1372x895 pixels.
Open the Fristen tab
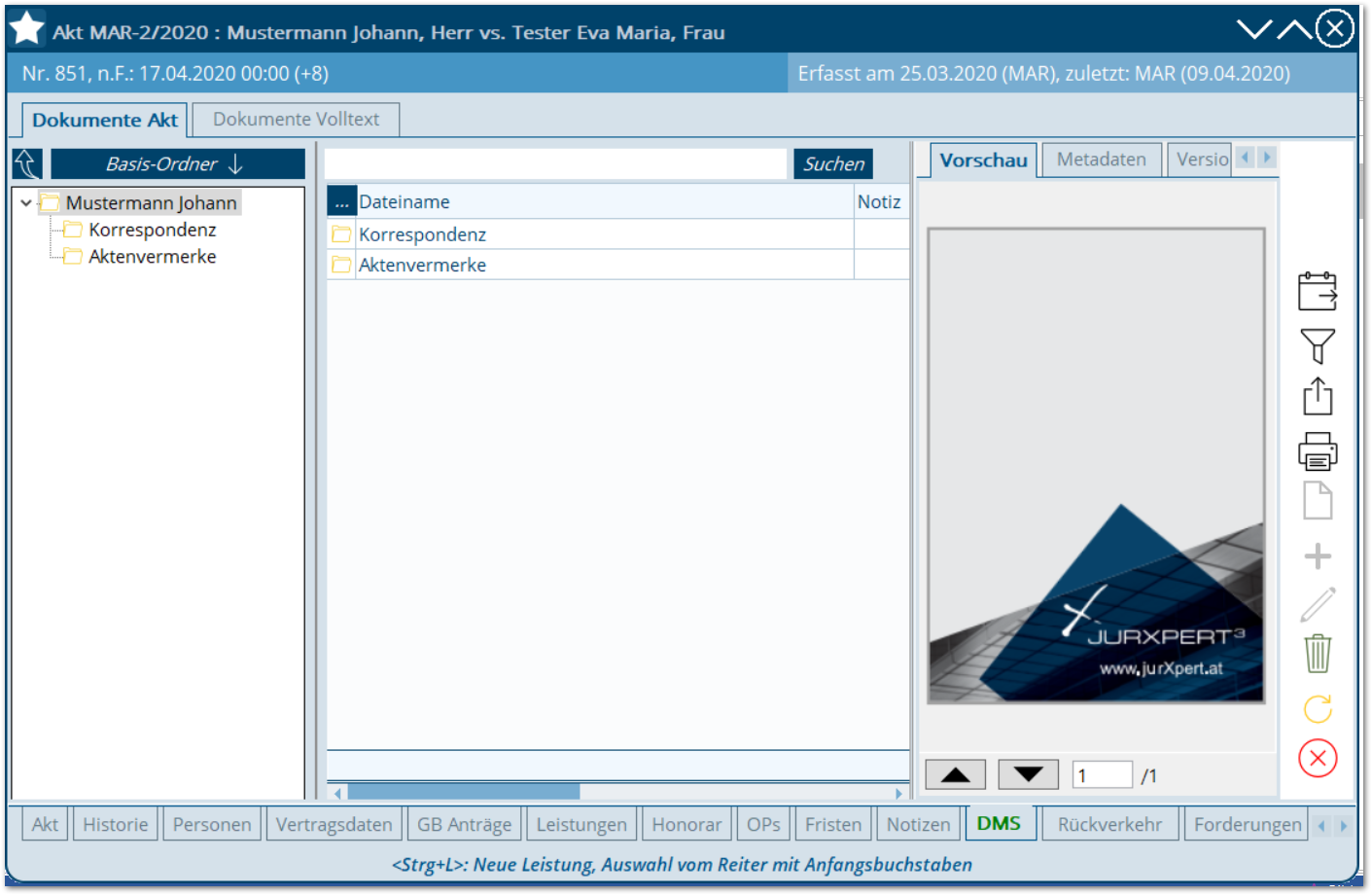pos(833,824)
